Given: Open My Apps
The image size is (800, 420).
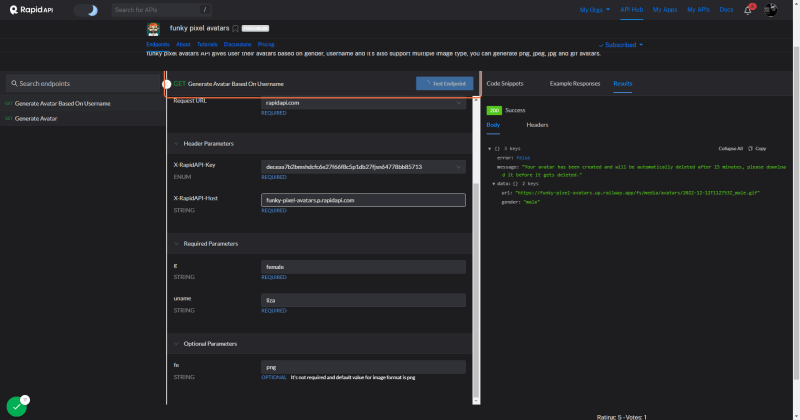Looking at the screenshot, I should 665,10.
